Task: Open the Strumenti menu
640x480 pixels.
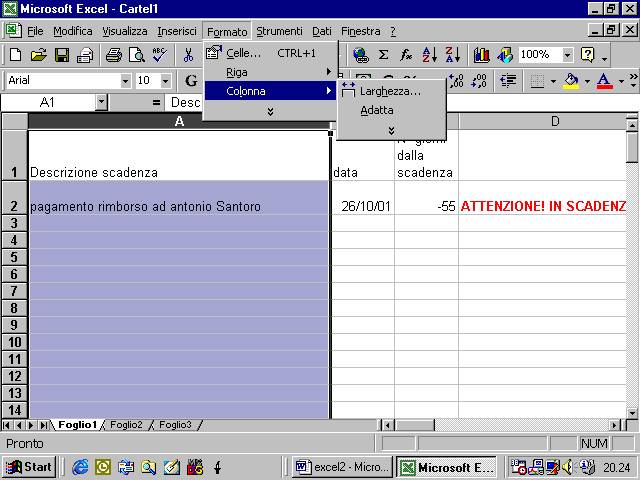Action: pyautogui.click(x=279, y=31)
